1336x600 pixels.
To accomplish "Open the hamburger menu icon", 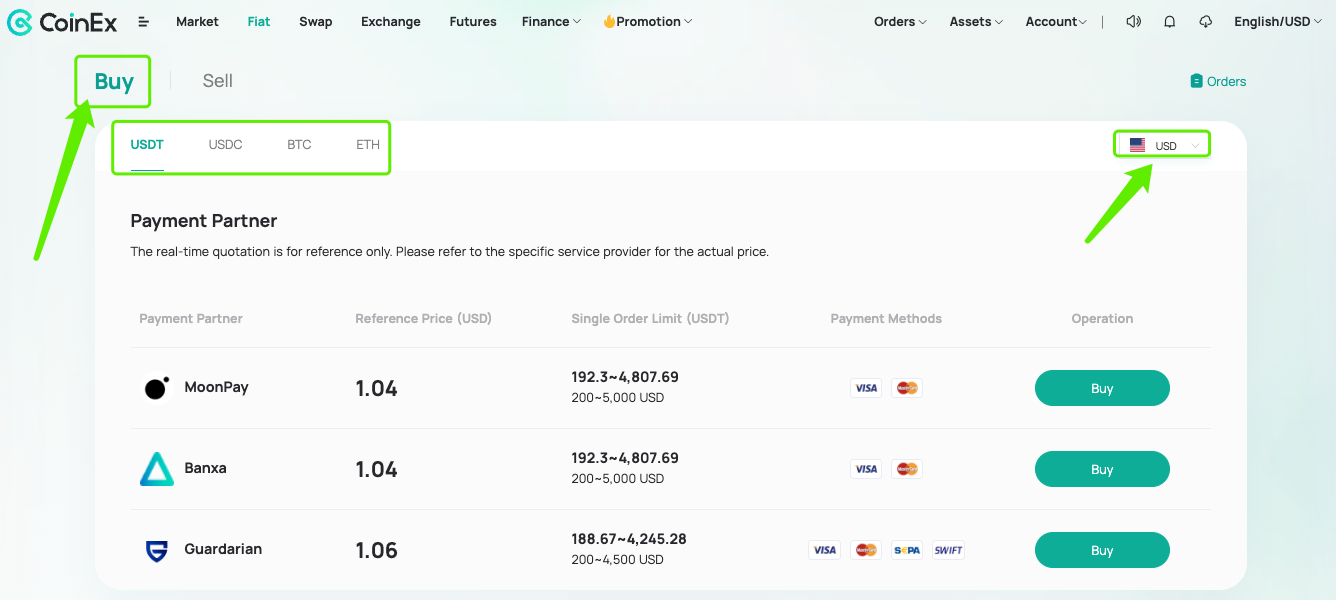I will click(x=144, y=21).
